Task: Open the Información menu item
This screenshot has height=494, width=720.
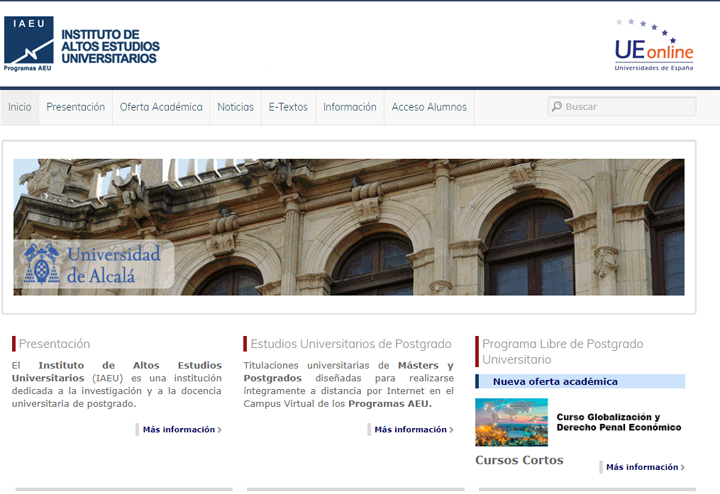Action: pos(350,107)
